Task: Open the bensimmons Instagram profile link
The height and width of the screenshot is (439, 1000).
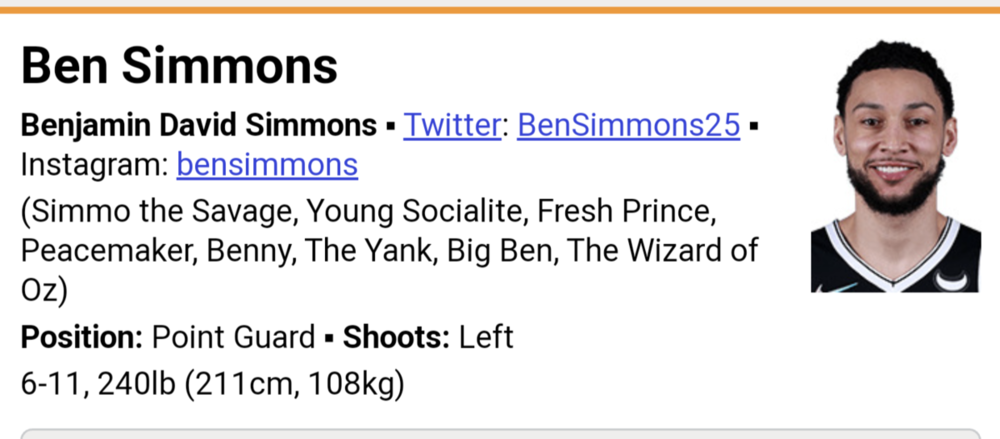Action: coord(267,163)
